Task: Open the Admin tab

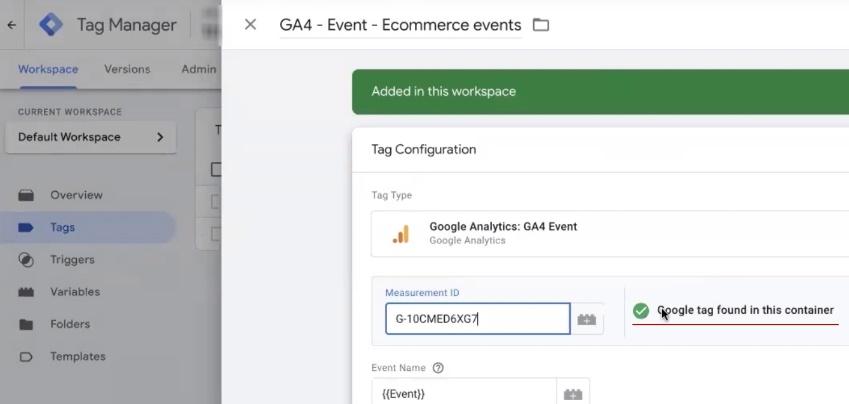Action: pos(199,69)
